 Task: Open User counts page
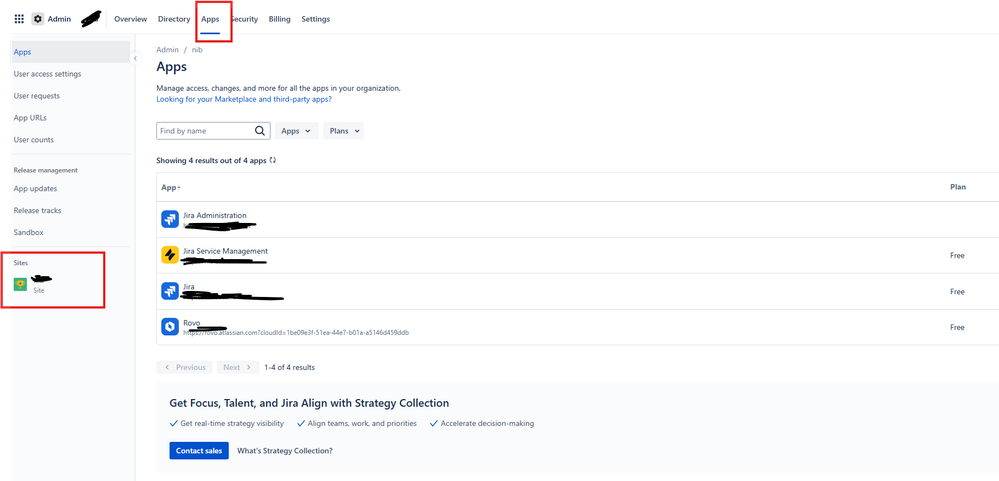pos(34,140)
